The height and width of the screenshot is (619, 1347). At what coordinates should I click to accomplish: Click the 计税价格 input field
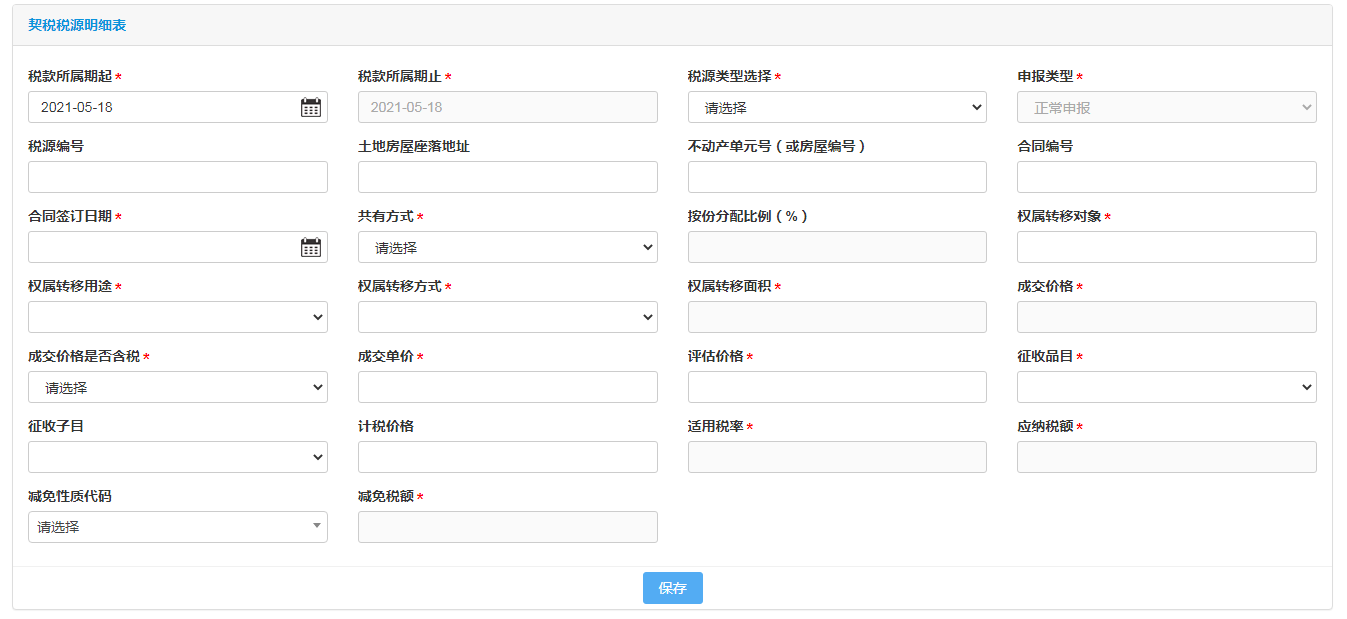pos(507,458)
